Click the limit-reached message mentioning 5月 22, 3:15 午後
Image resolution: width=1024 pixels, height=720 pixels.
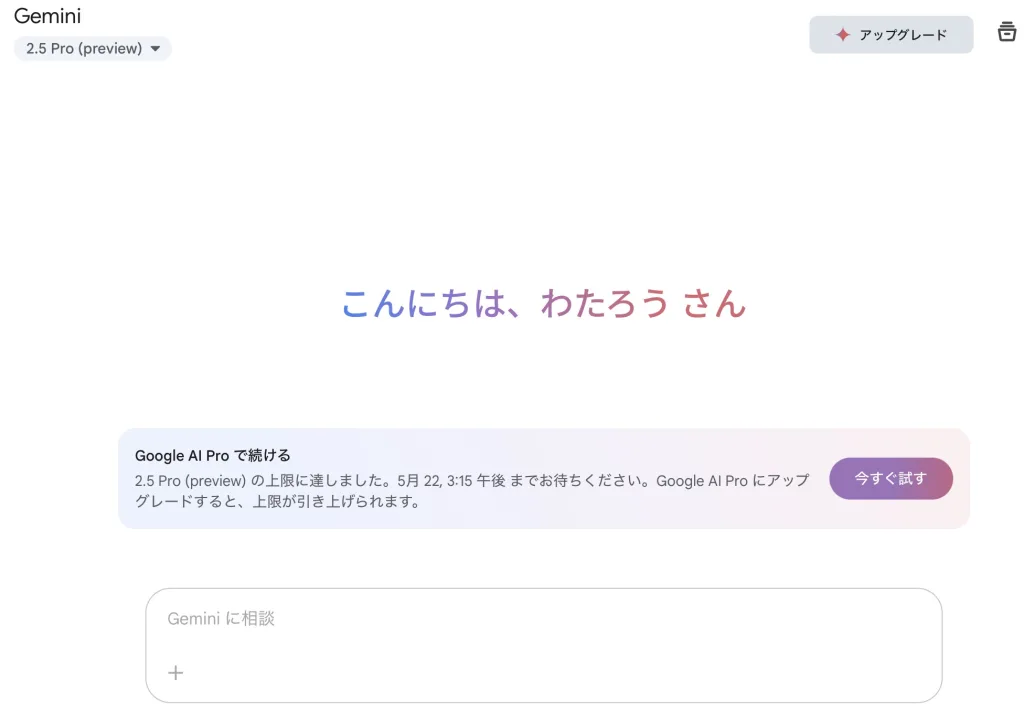(472, 491)
